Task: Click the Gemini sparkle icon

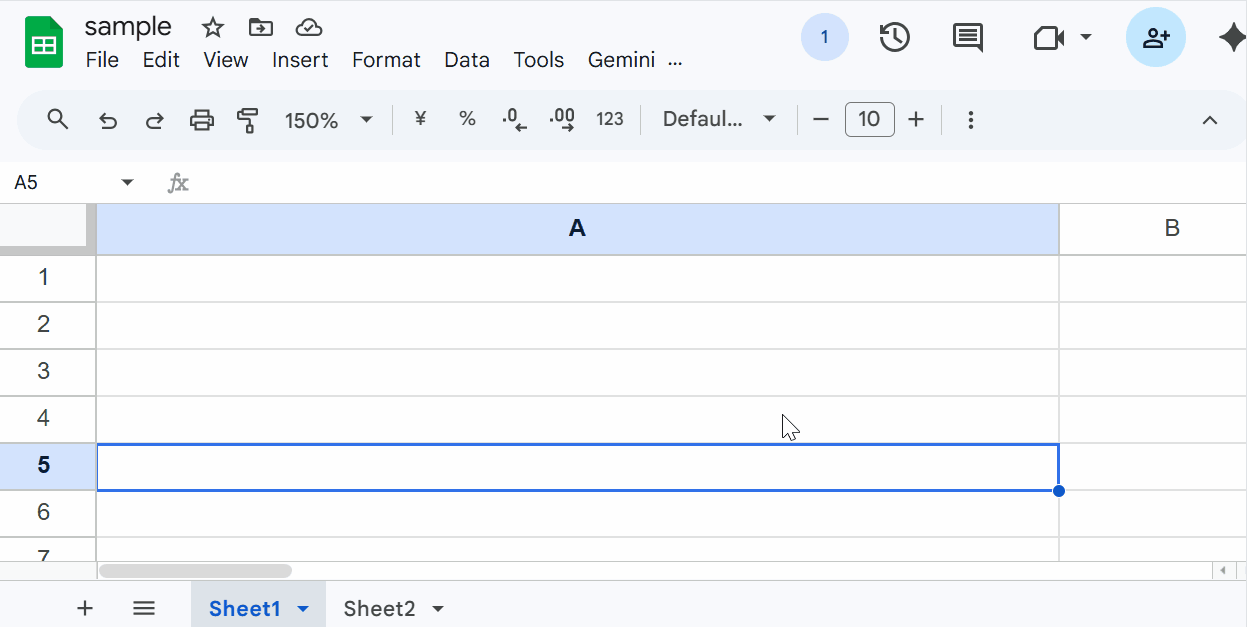Action: 1231,38
